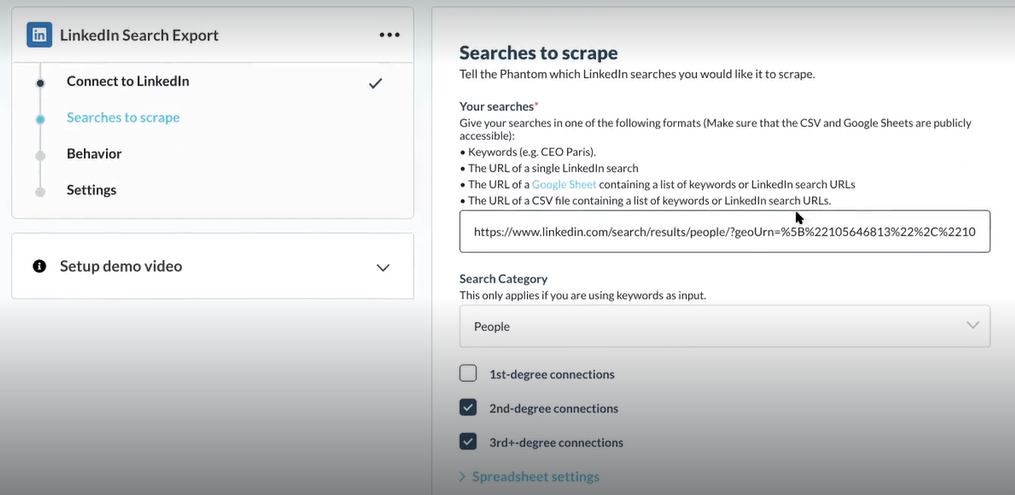Click the LinkedIn Search Export title
This screenshot has width=1015, height=495.
pyautogui.click(x=139, y=36)
